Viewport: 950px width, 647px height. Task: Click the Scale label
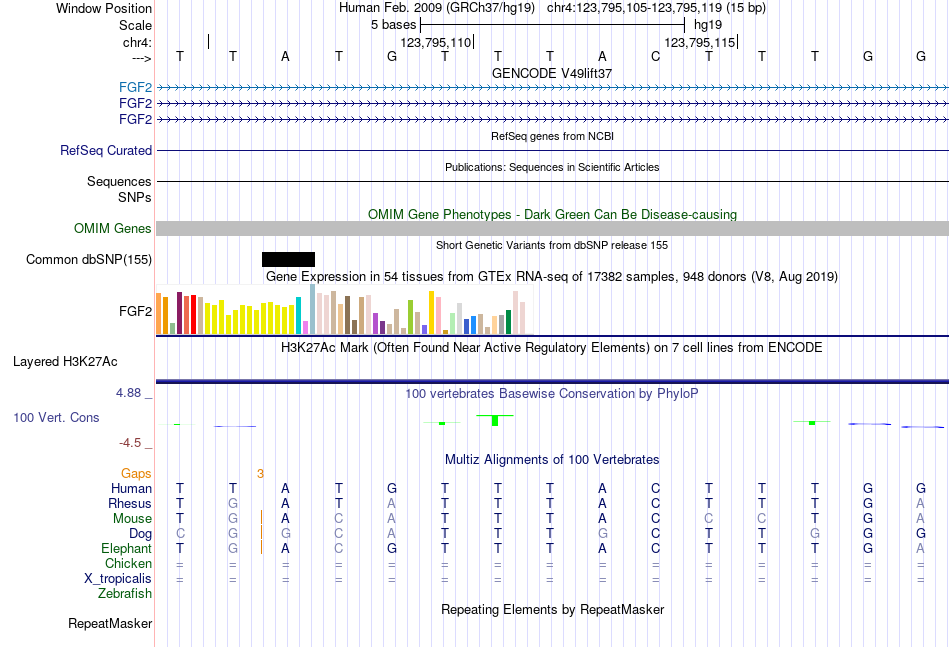135,25
